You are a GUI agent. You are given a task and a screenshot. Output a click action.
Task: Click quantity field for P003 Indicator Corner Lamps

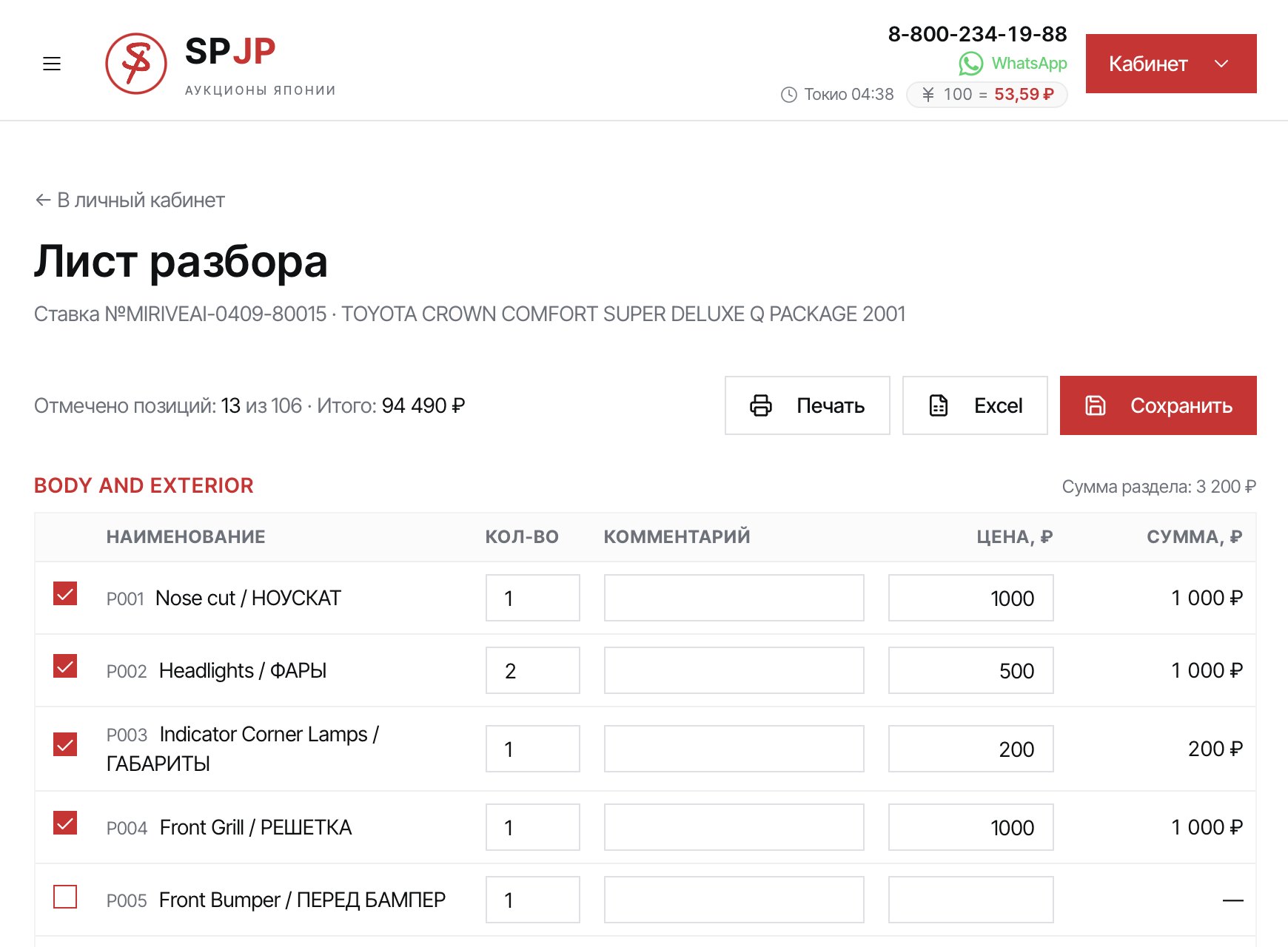coord(533,749)
